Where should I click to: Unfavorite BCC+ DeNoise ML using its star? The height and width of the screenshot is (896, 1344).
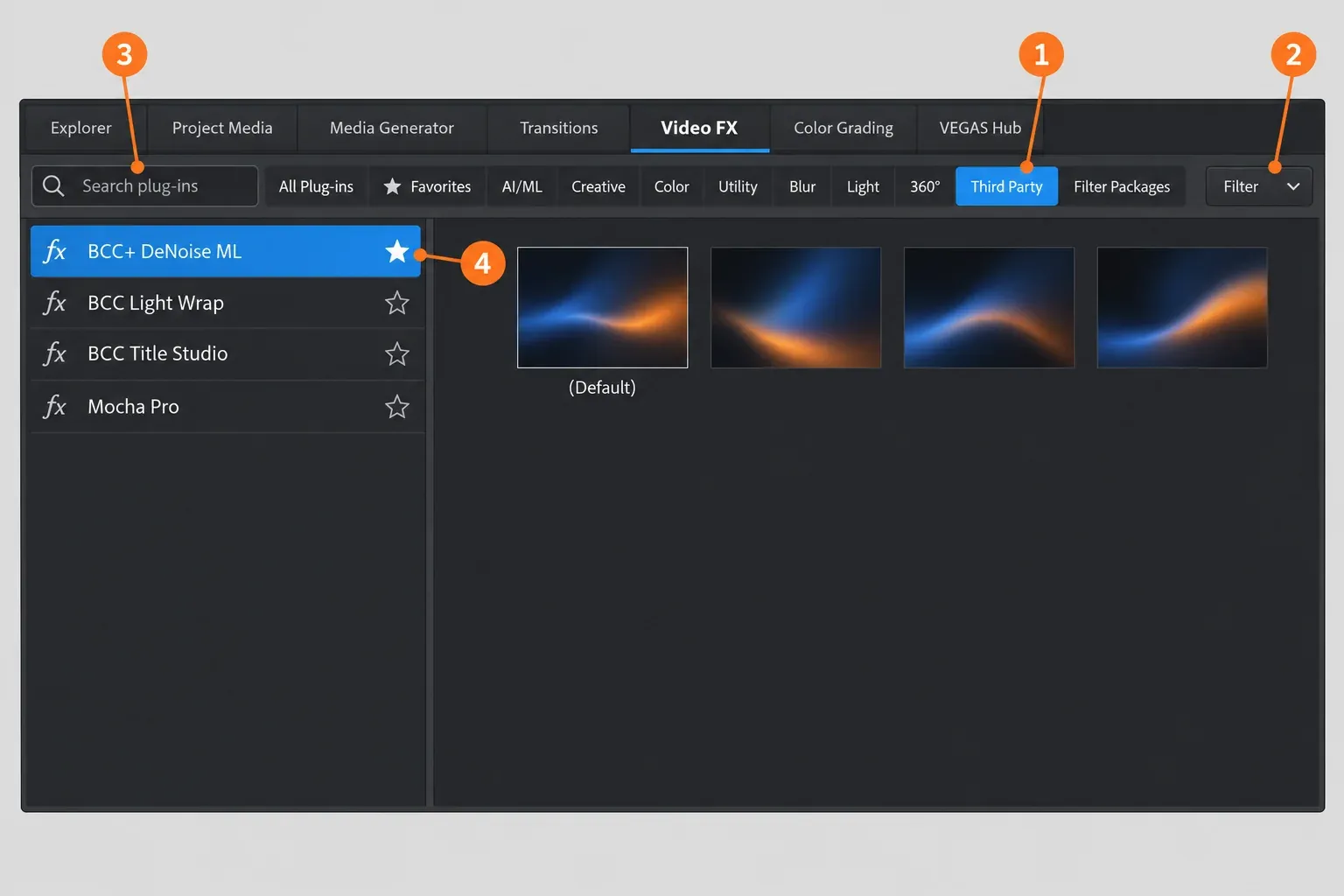pos(397,251)
